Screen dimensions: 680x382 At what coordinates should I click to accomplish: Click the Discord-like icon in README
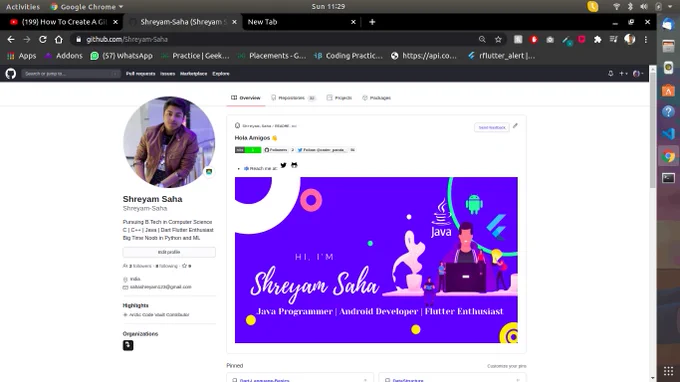pyautogui.click(x=294, y=165)
